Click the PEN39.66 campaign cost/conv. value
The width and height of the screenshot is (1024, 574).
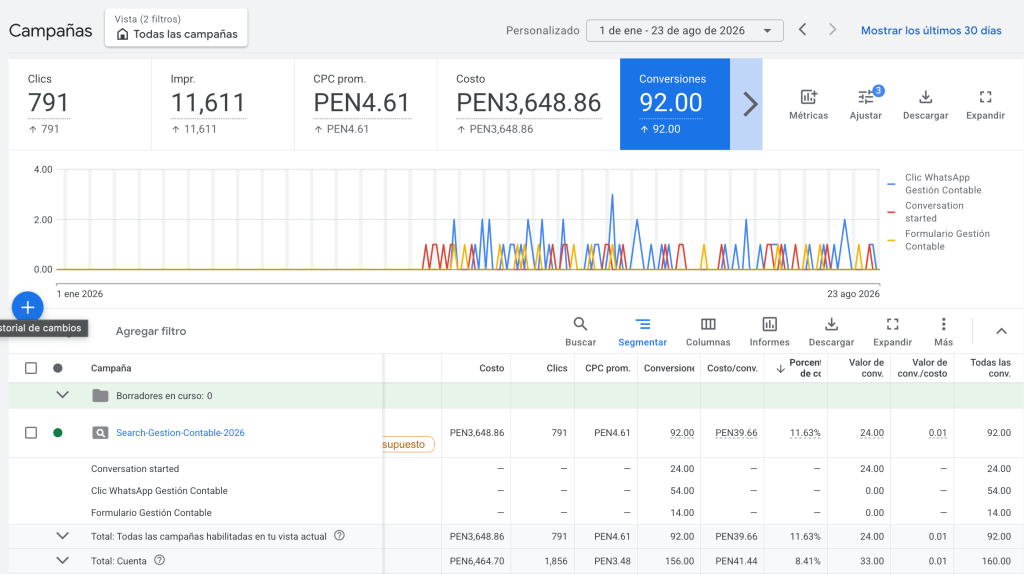click(736, 432)
